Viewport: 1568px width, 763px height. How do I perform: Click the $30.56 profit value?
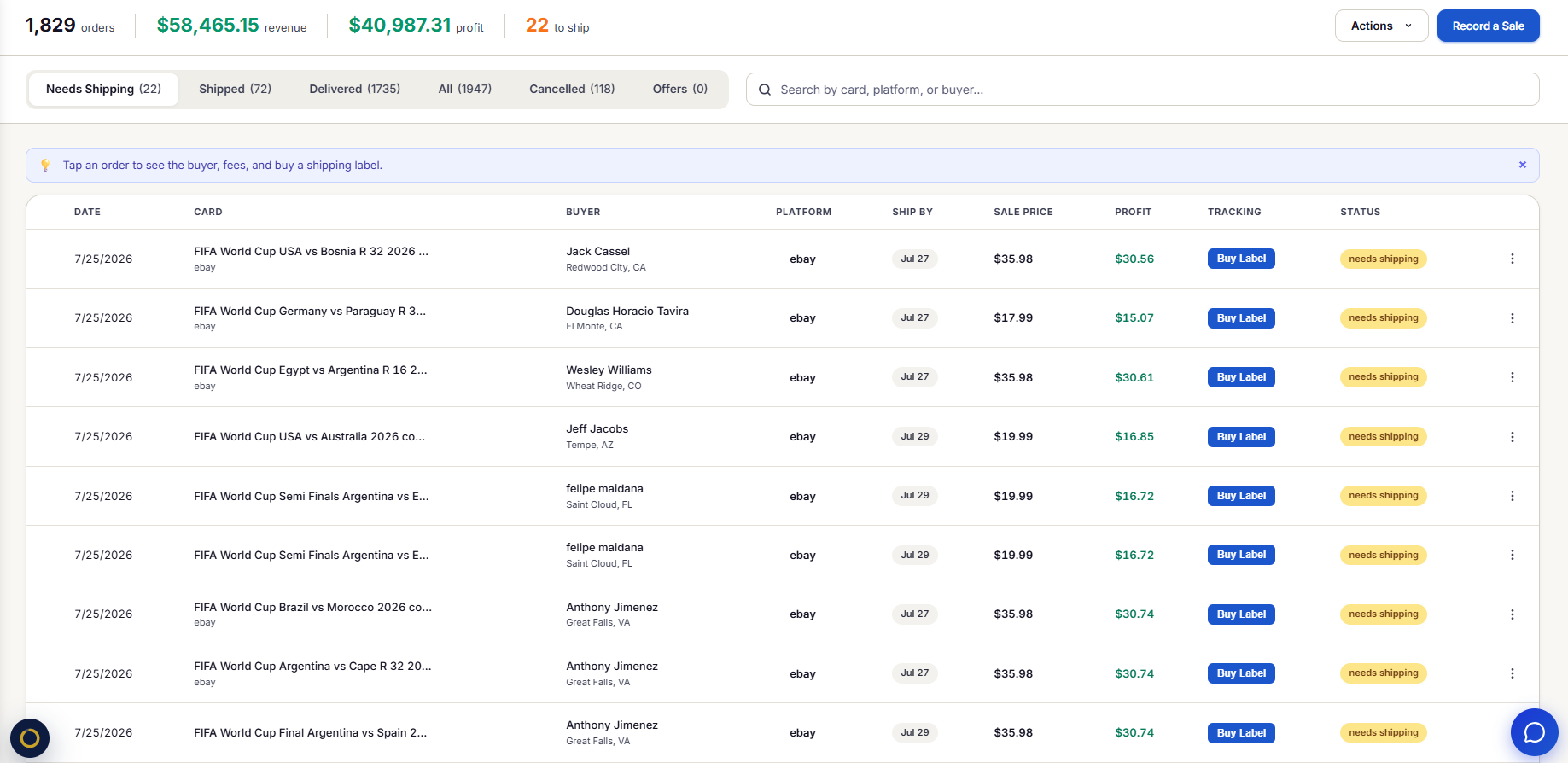pyautogui.click(x=1134, y=259)
